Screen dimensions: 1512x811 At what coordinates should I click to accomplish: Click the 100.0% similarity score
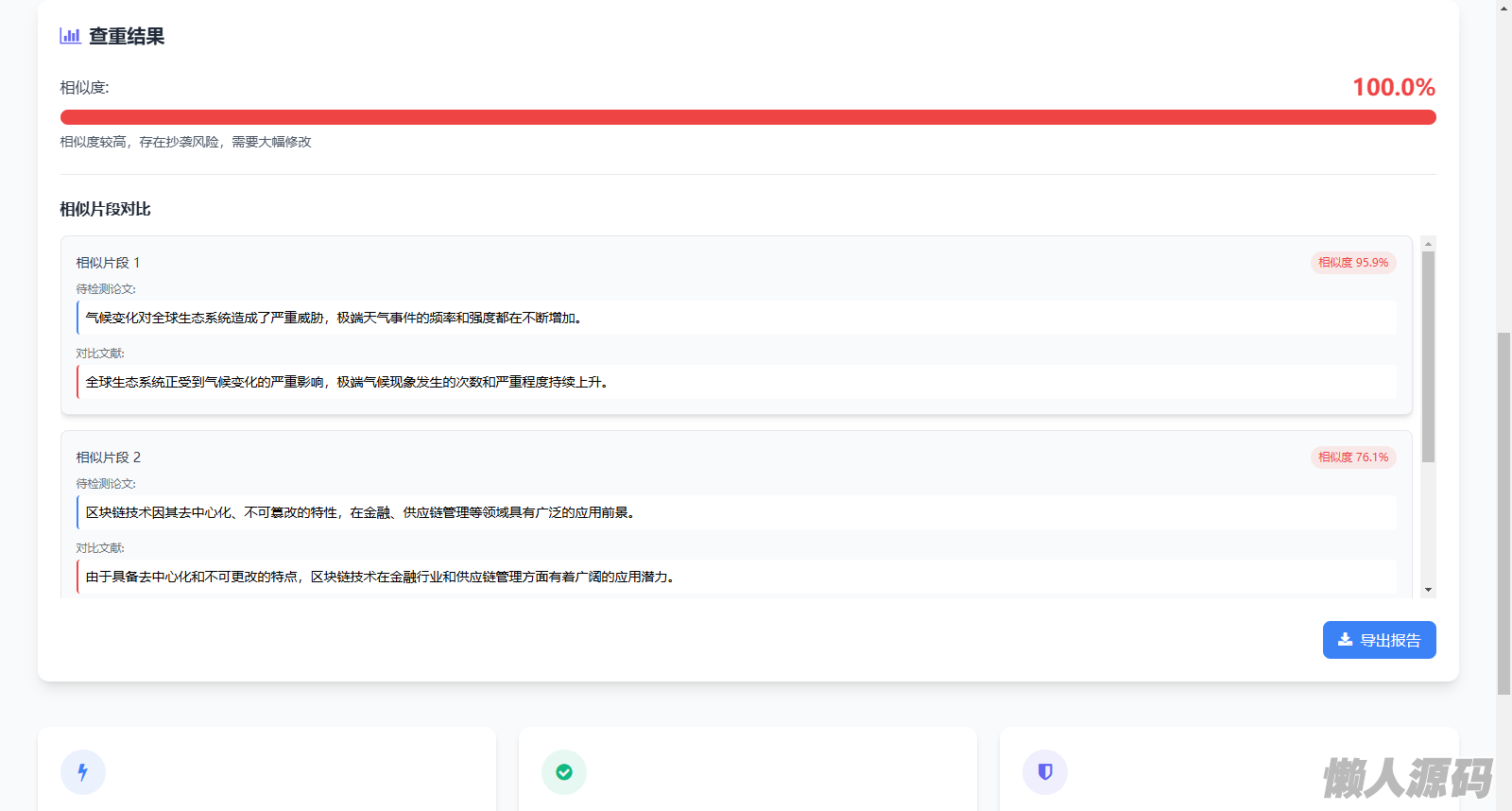[x=1393, y=88]
